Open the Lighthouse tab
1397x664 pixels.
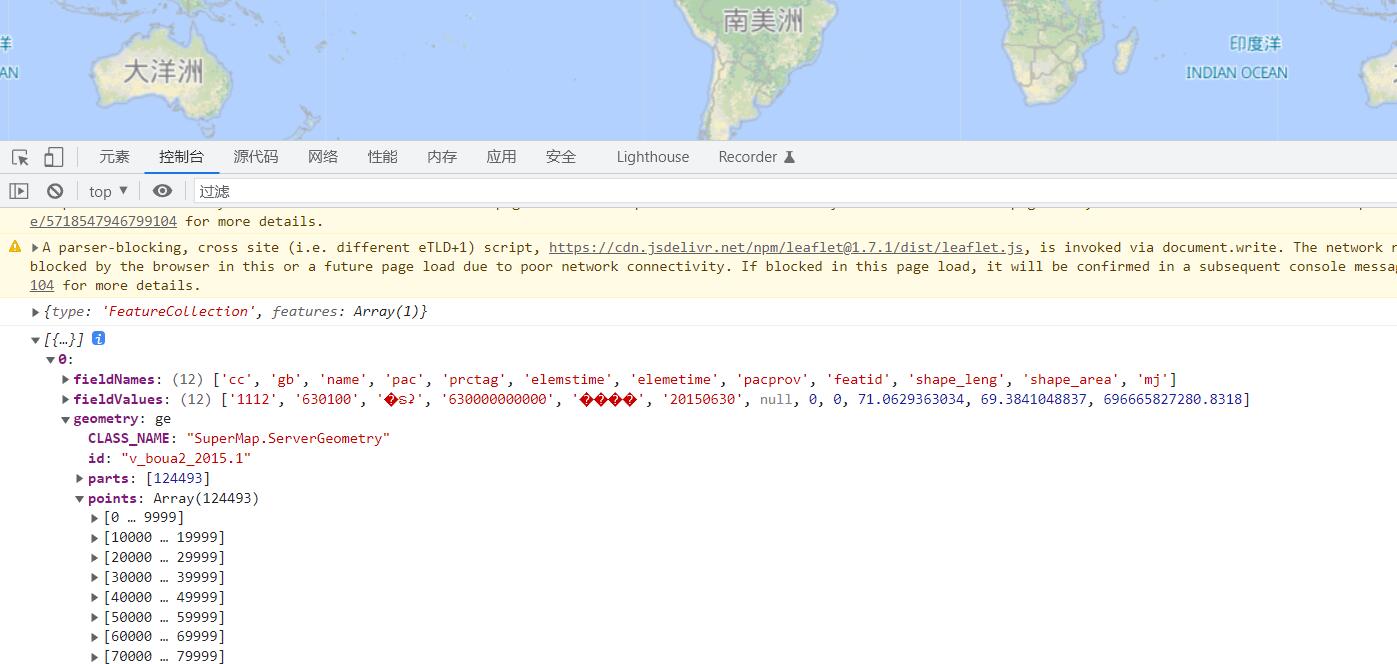(x=653, y=157)
